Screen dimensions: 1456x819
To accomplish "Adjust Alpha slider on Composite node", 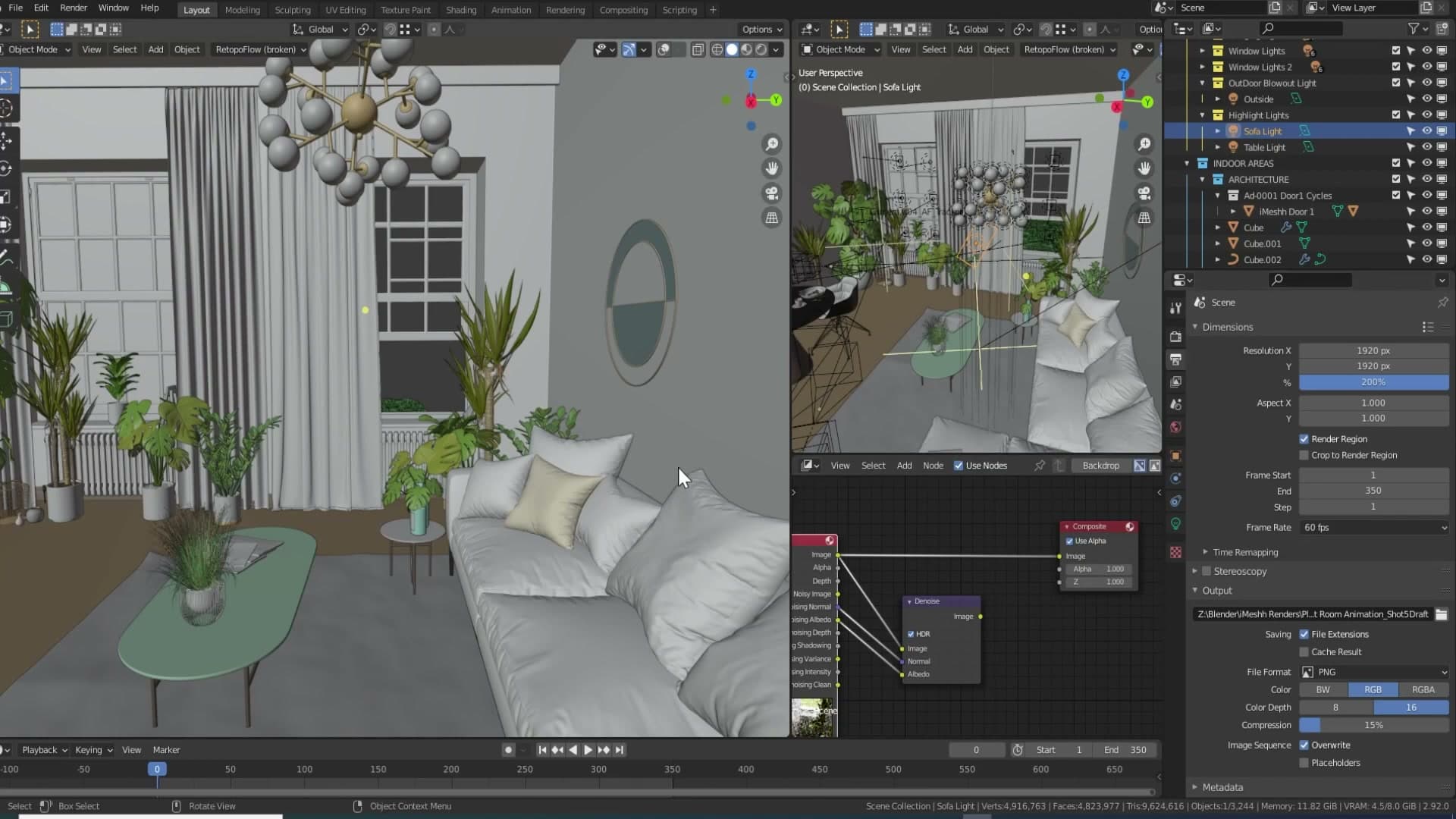I will (x=1098, y=569).
